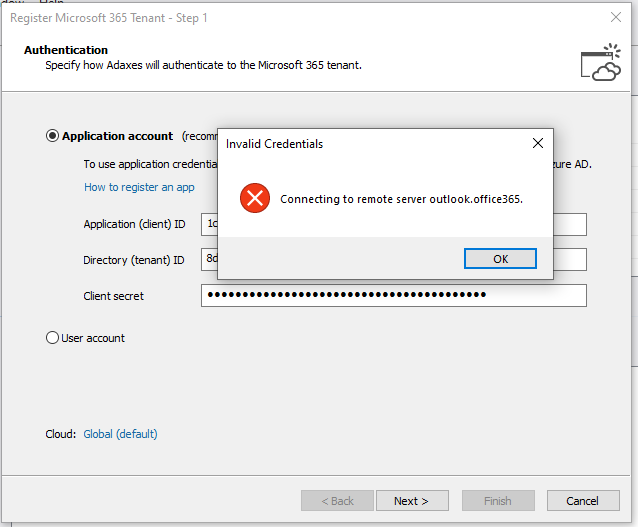Click 'Specify how Adaxes will authenticate' description
Viewport: 638px width, 527px height.
[203, 65]
